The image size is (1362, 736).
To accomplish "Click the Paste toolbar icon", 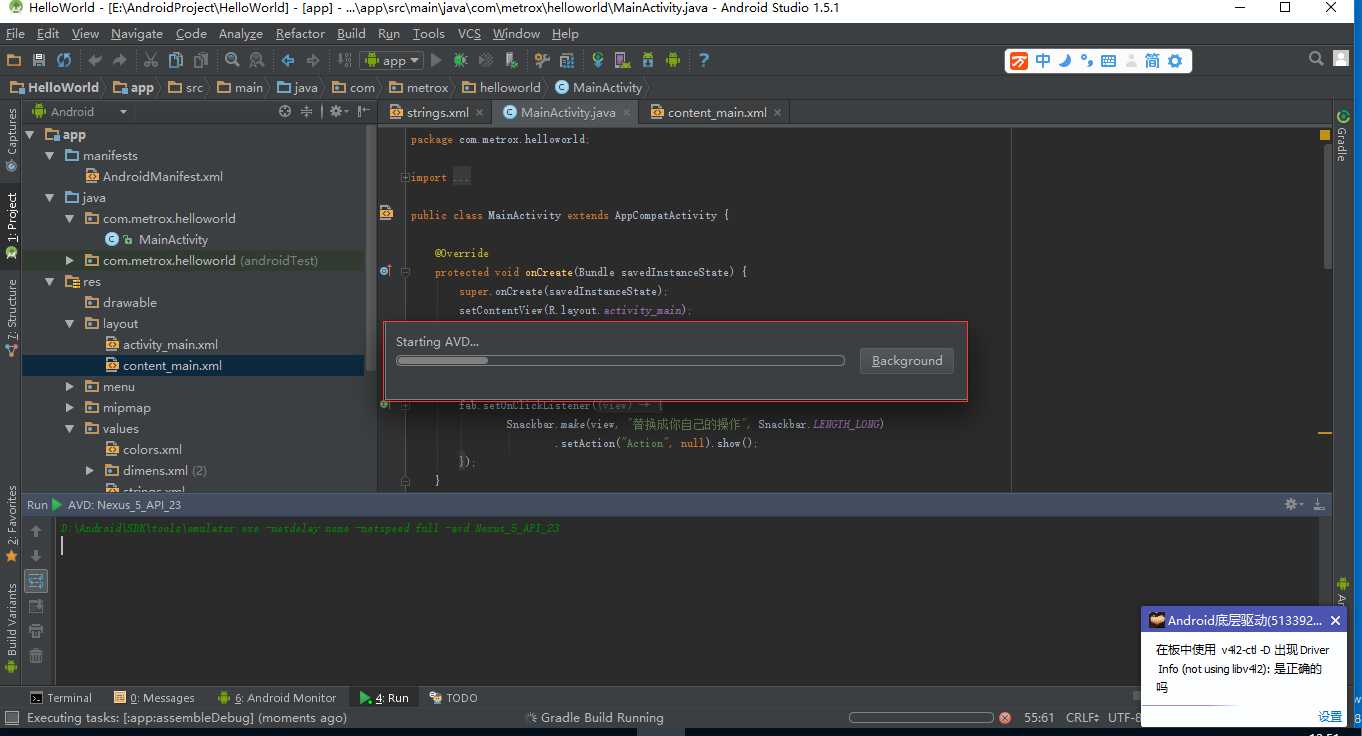I will pos(201,60).
